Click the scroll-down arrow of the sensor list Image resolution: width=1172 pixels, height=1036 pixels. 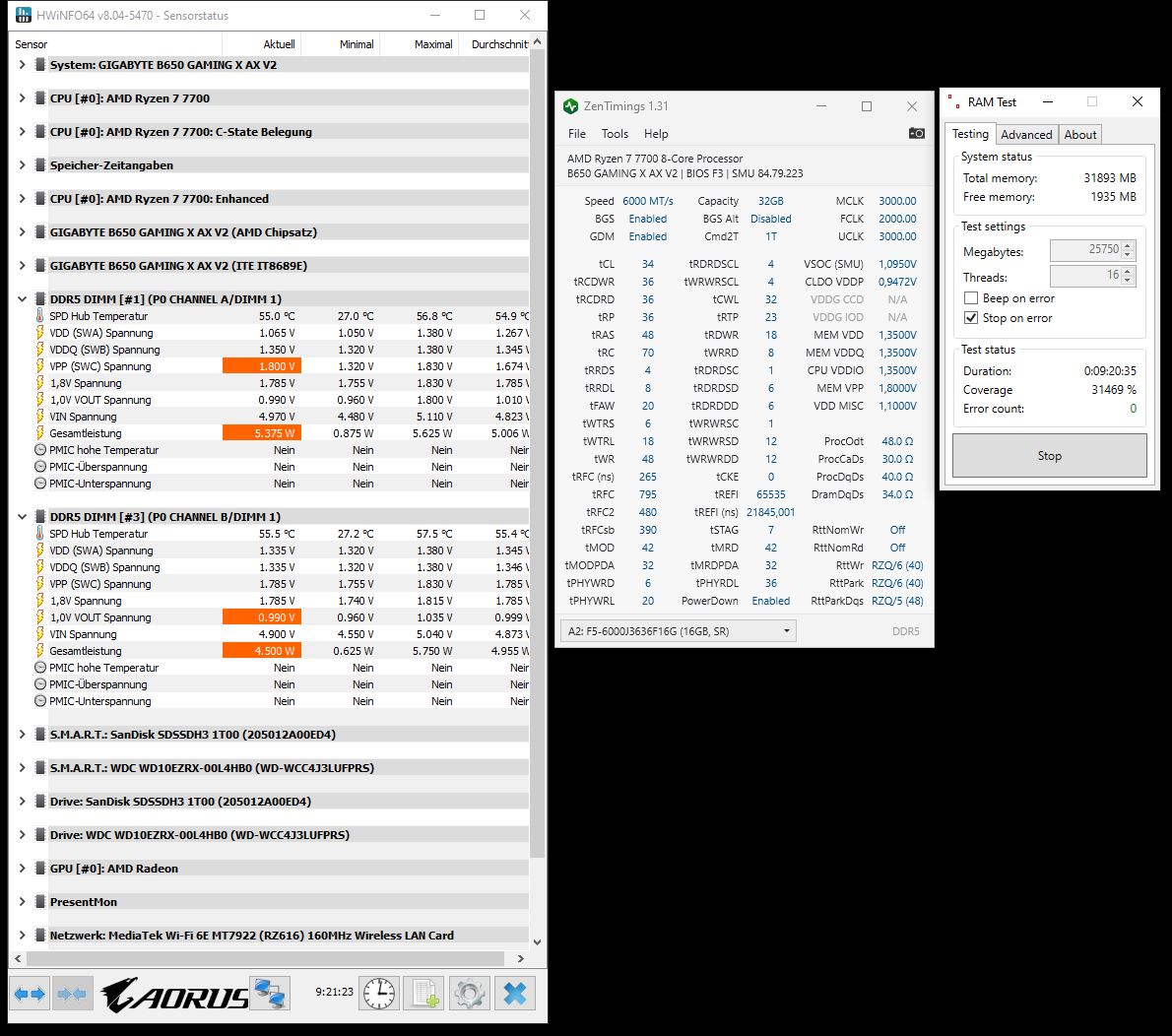(x=538, y=941)
